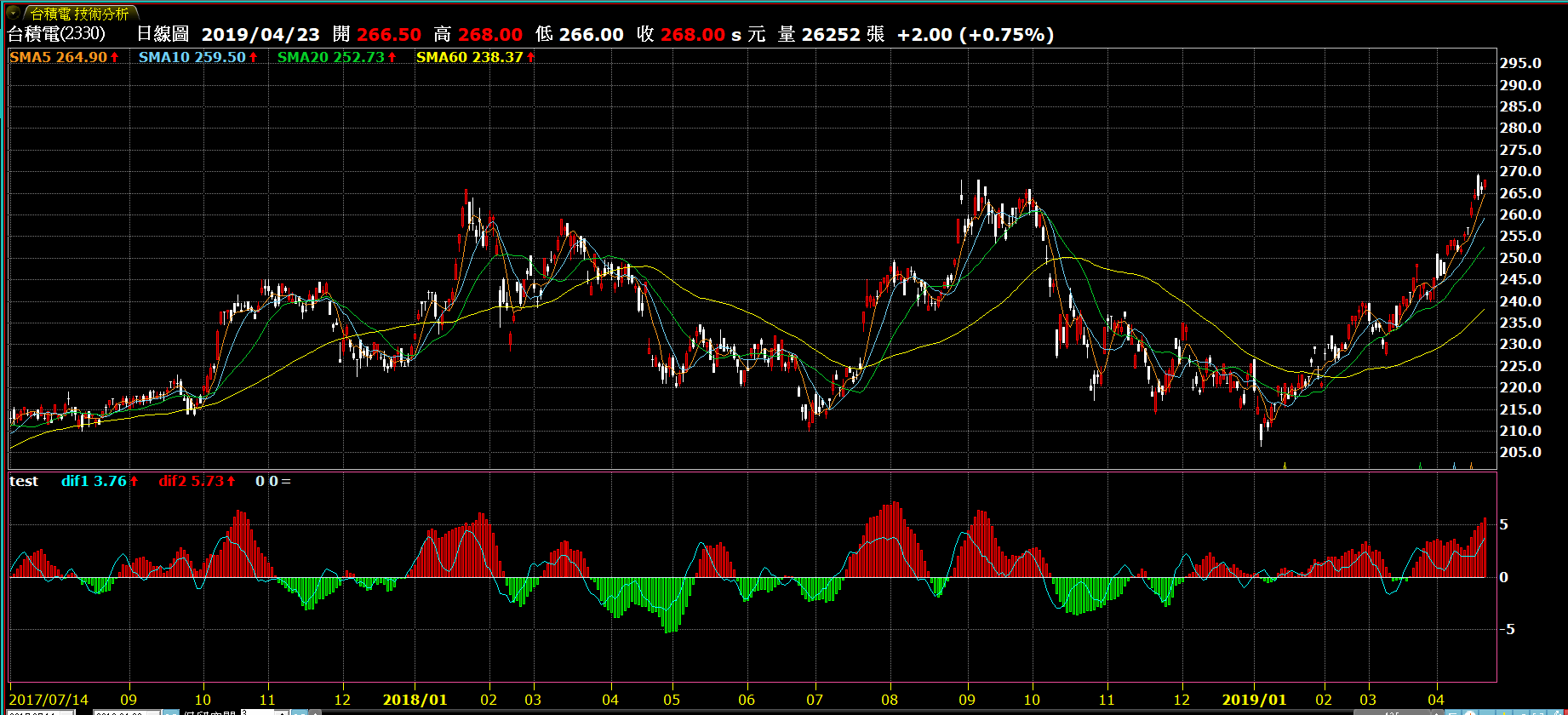Click the red up arrow beside SMA20 value
This screenshot has height=715, width=1568.
click(x=392, y=57)
